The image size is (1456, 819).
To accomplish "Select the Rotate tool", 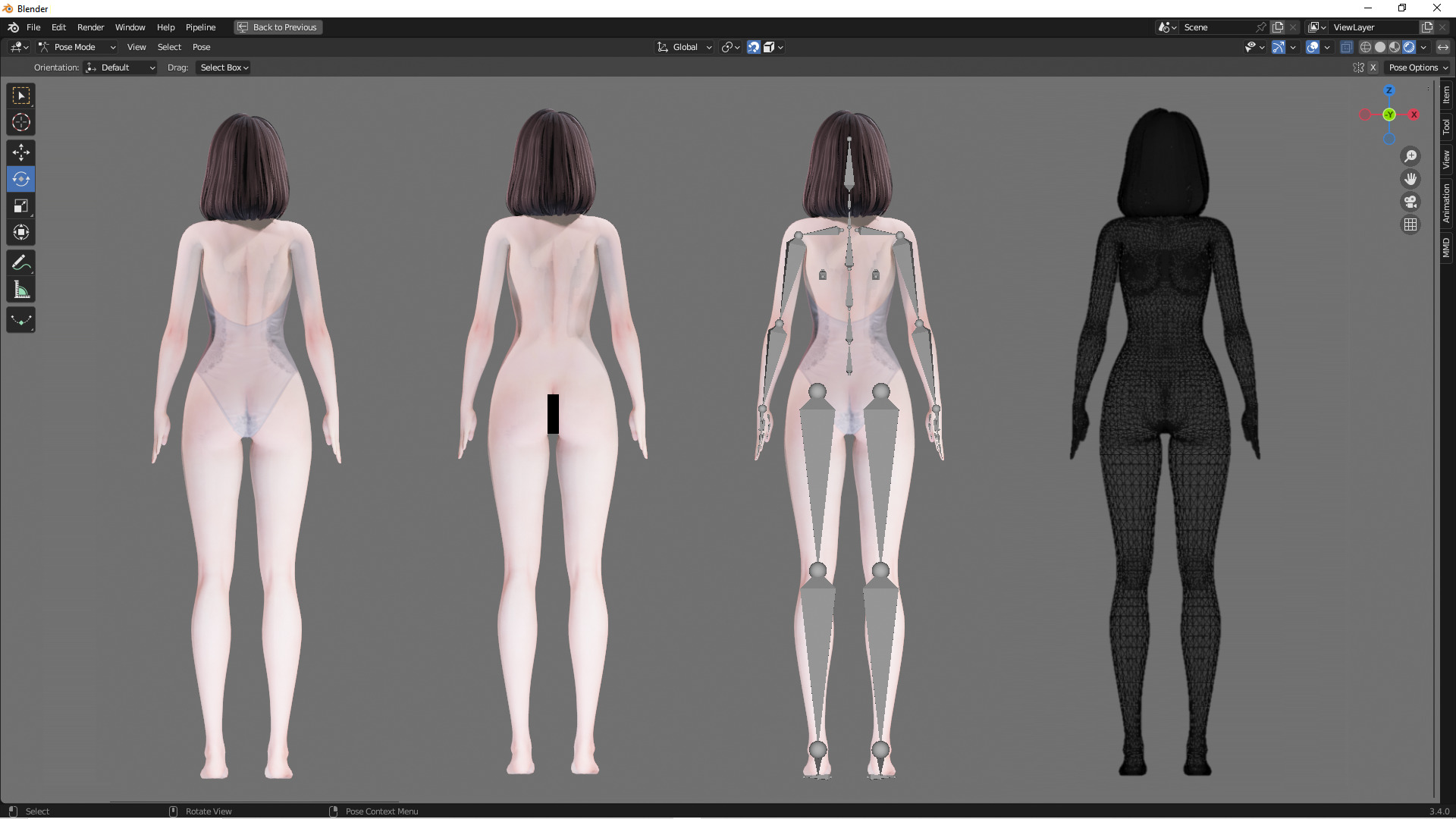I will point(21,180).
